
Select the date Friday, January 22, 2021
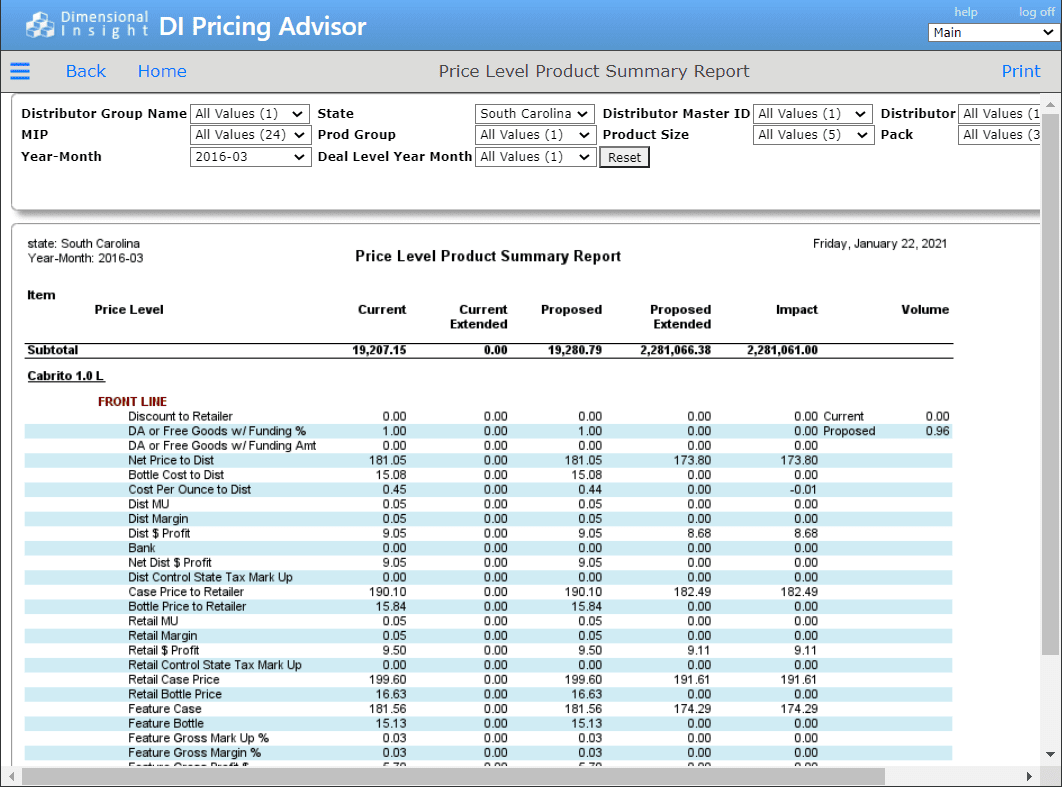click(x=880, y=244)
